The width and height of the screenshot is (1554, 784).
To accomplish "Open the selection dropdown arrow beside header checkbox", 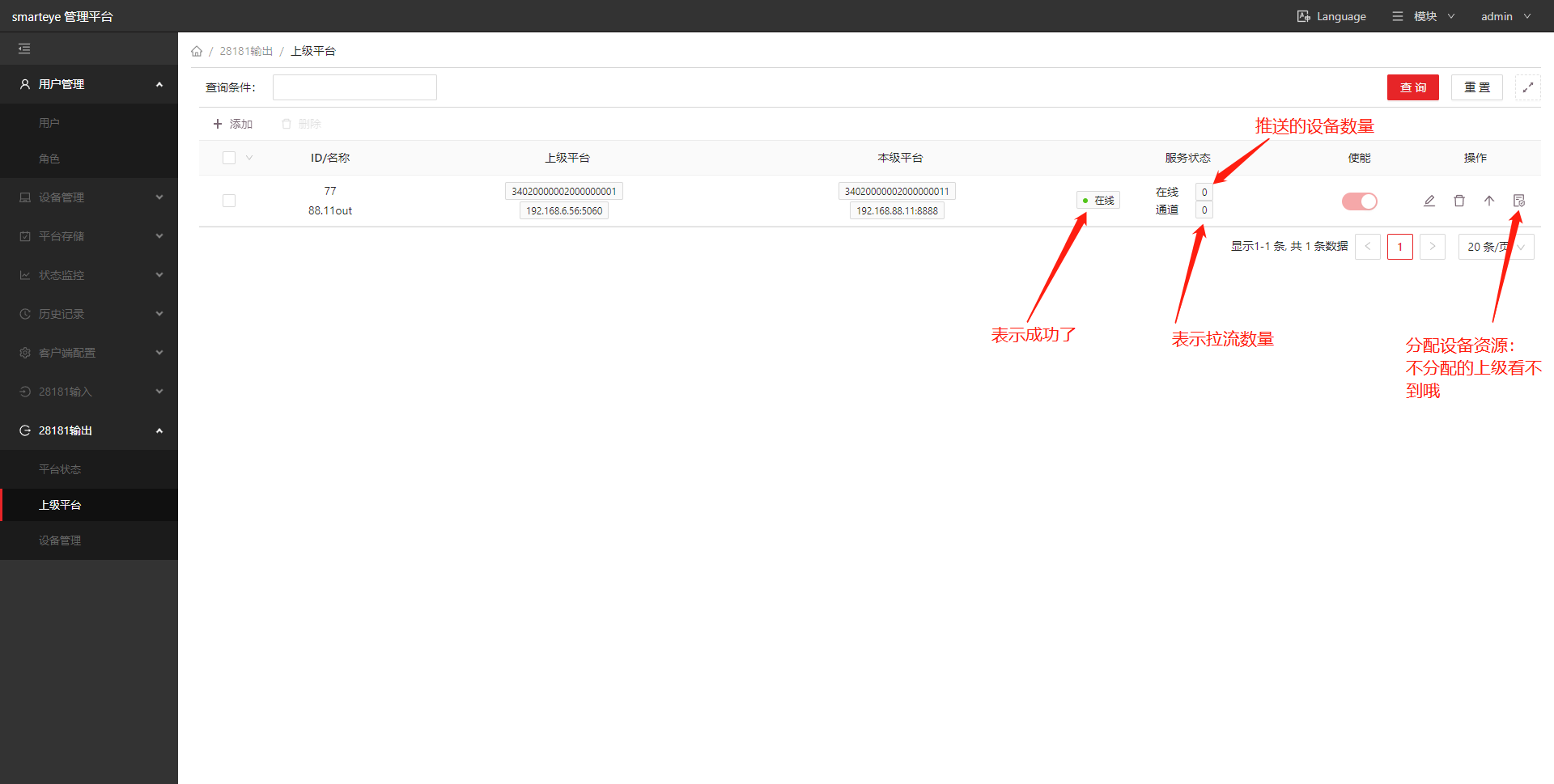I will pos(249,158).
